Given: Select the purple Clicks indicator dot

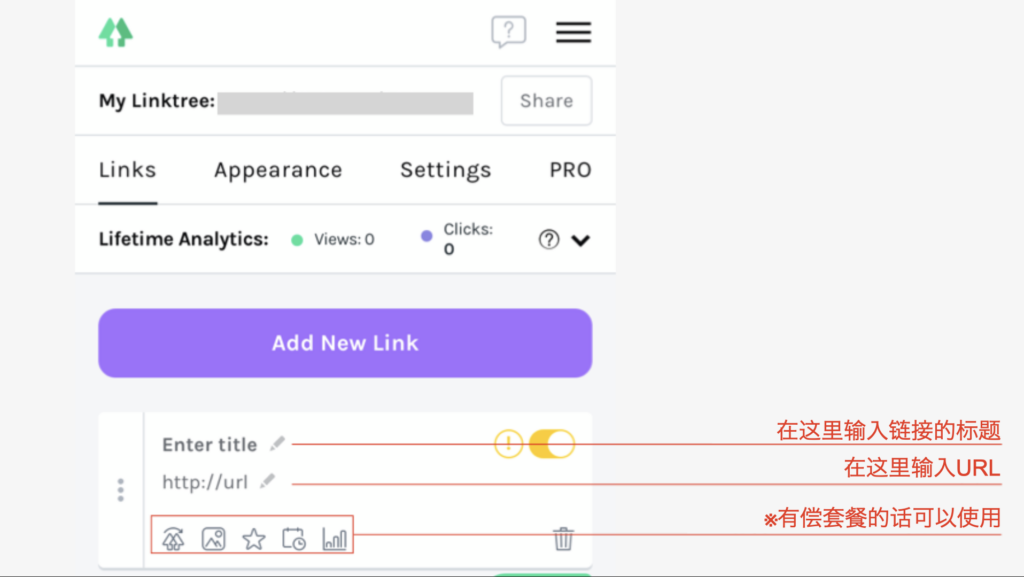Looking at the screenshot, I should 427,238.
